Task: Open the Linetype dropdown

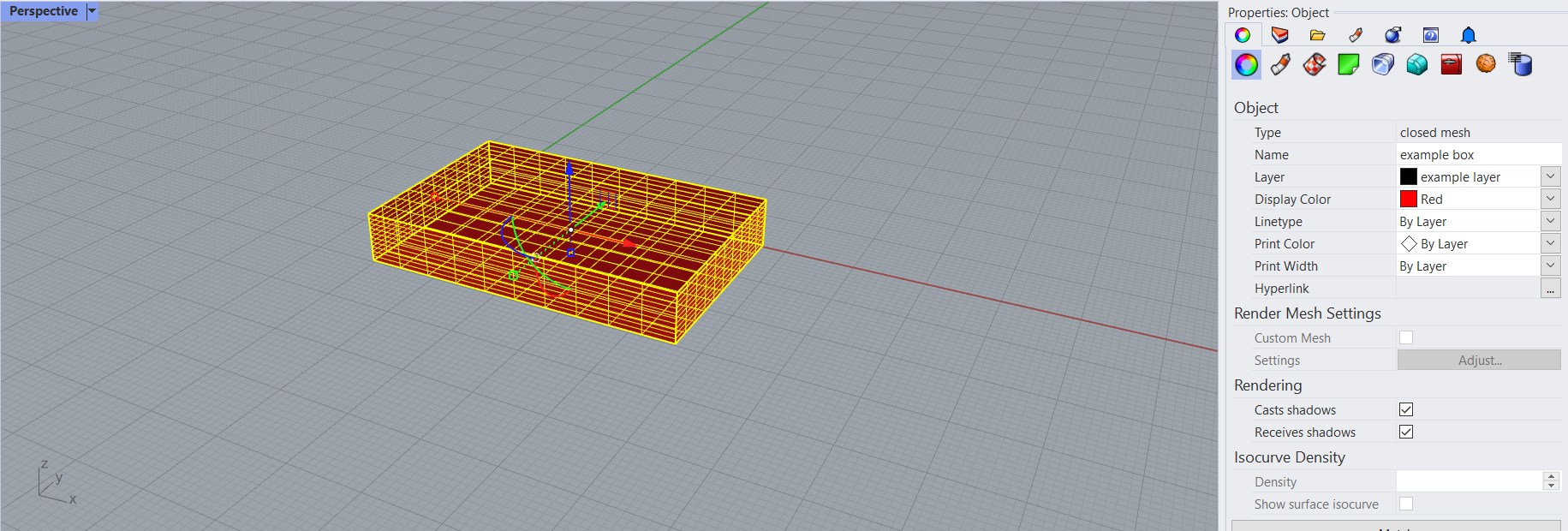Action: tap(1550, 221)
